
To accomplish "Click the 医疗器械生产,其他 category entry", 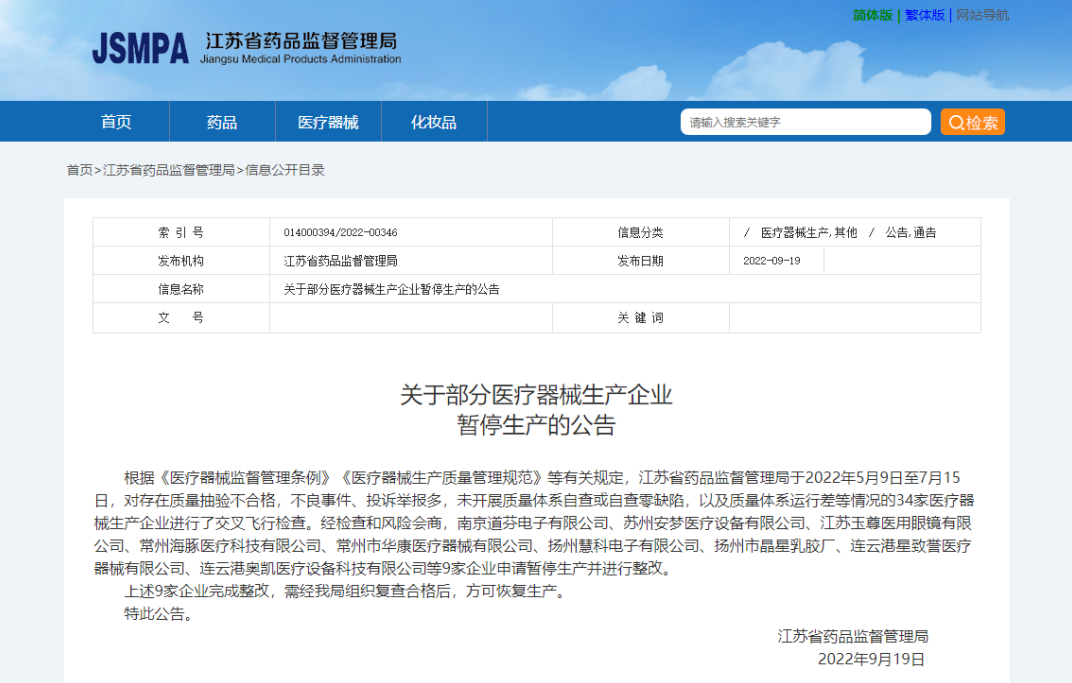I will point(808,233).
